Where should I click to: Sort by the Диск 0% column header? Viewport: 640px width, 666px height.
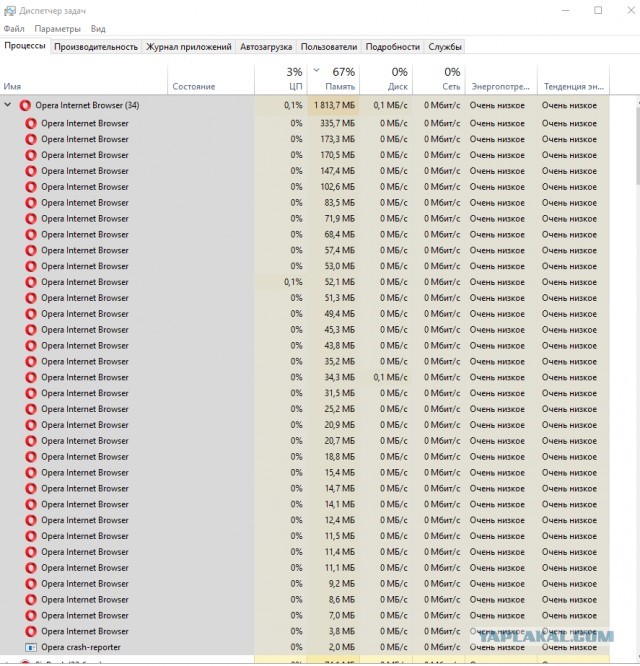(386, 79)
